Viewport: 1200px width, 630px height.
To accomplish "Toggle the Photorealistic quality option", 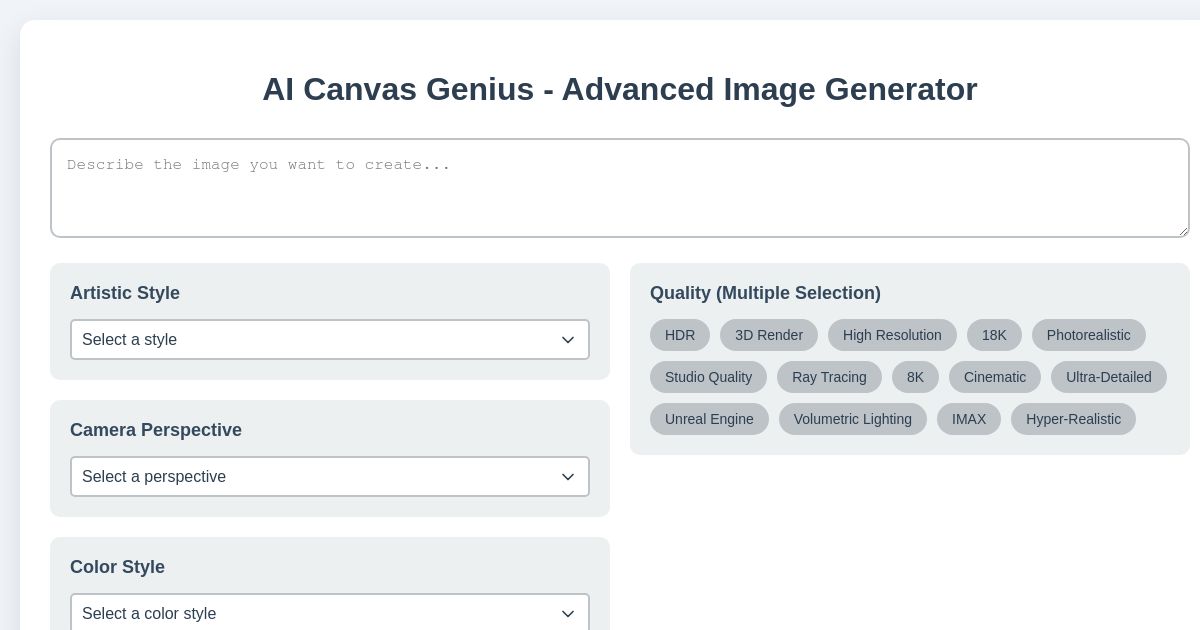I will [x=1089, y=335].
